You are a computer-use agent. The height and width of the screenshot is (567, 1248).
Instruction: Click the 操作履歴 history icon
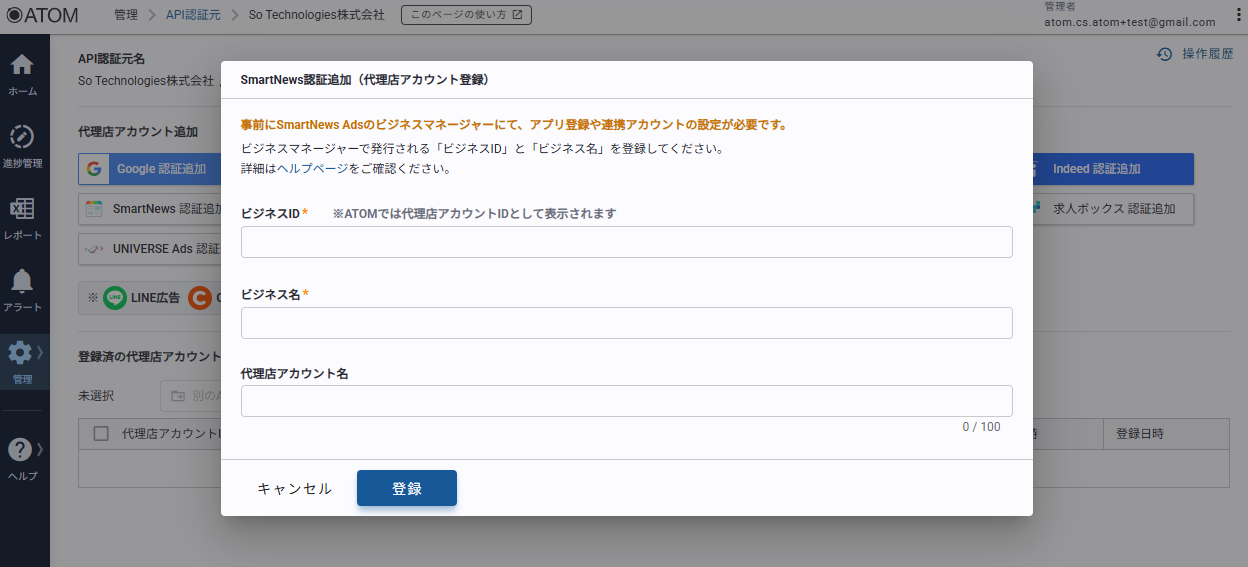coord(1164,54)
